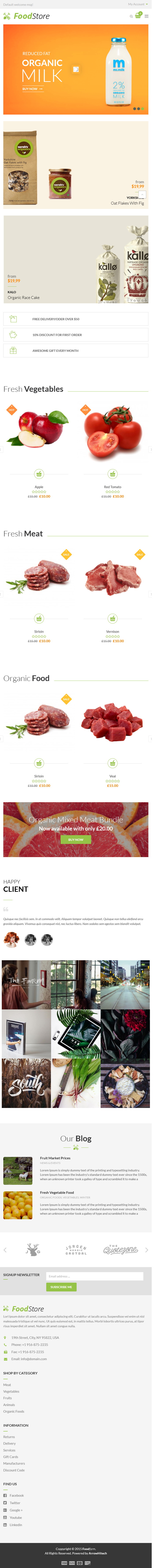Screen dimensions: 155x1568
Task: Open the Facebook icon under Find Us
Action: (x=5, y=1496)
